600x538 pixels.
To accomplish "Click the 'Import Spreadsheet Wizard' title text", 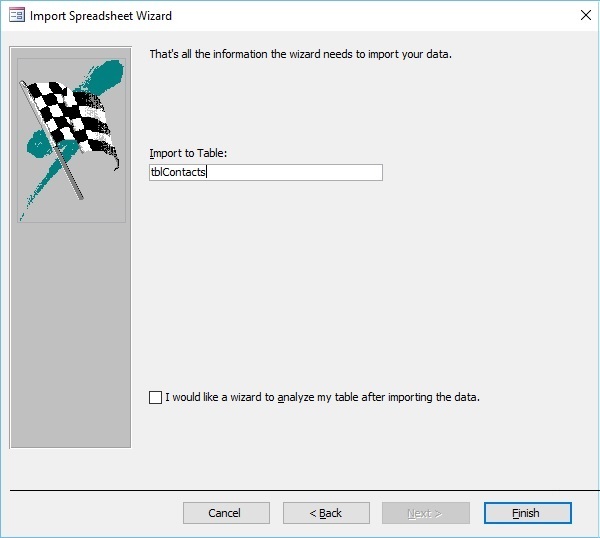I will [100, 15].
